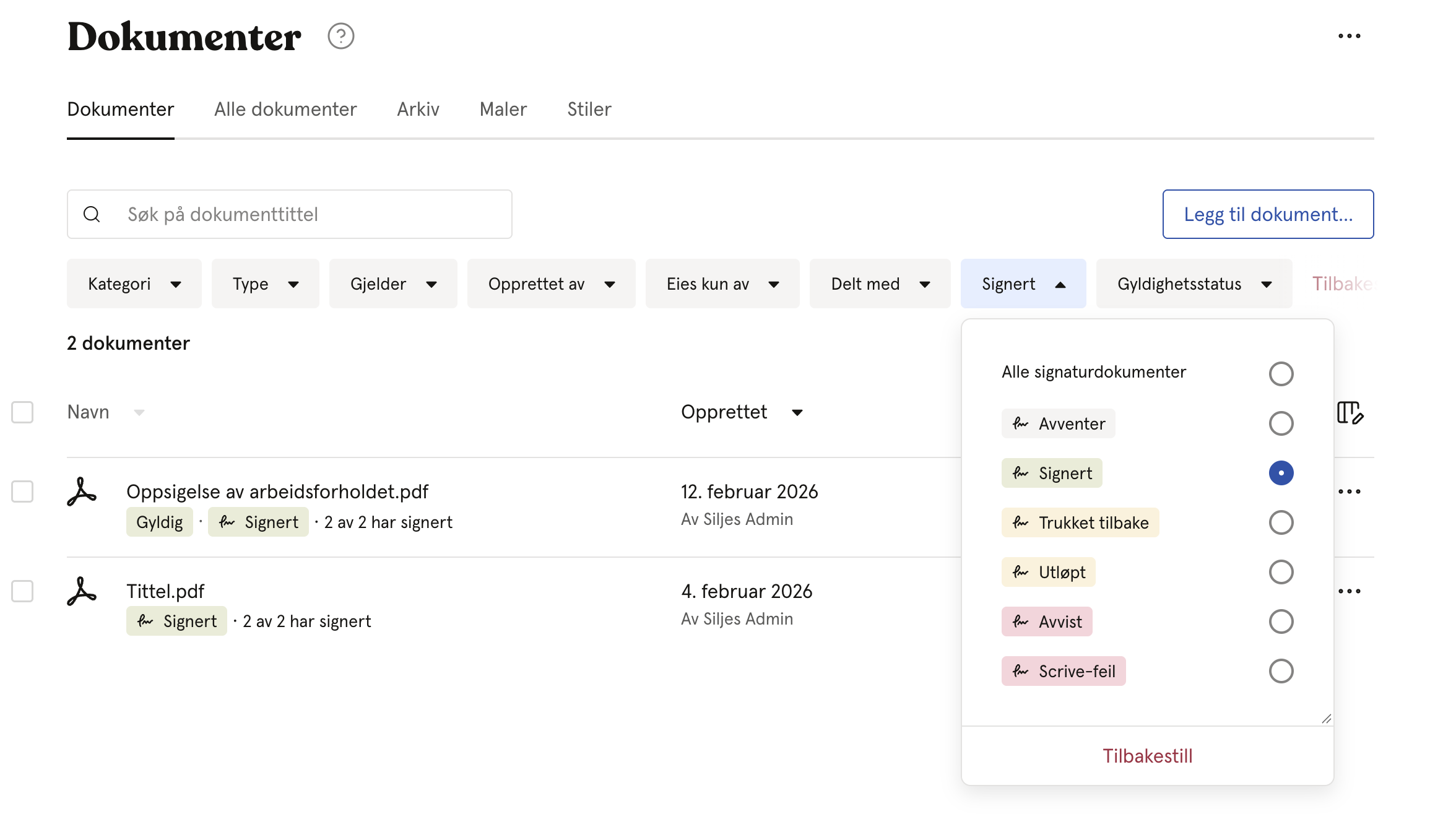Click the search magnifier icon
Screen dimensions: 1456x827
[92, 214]
